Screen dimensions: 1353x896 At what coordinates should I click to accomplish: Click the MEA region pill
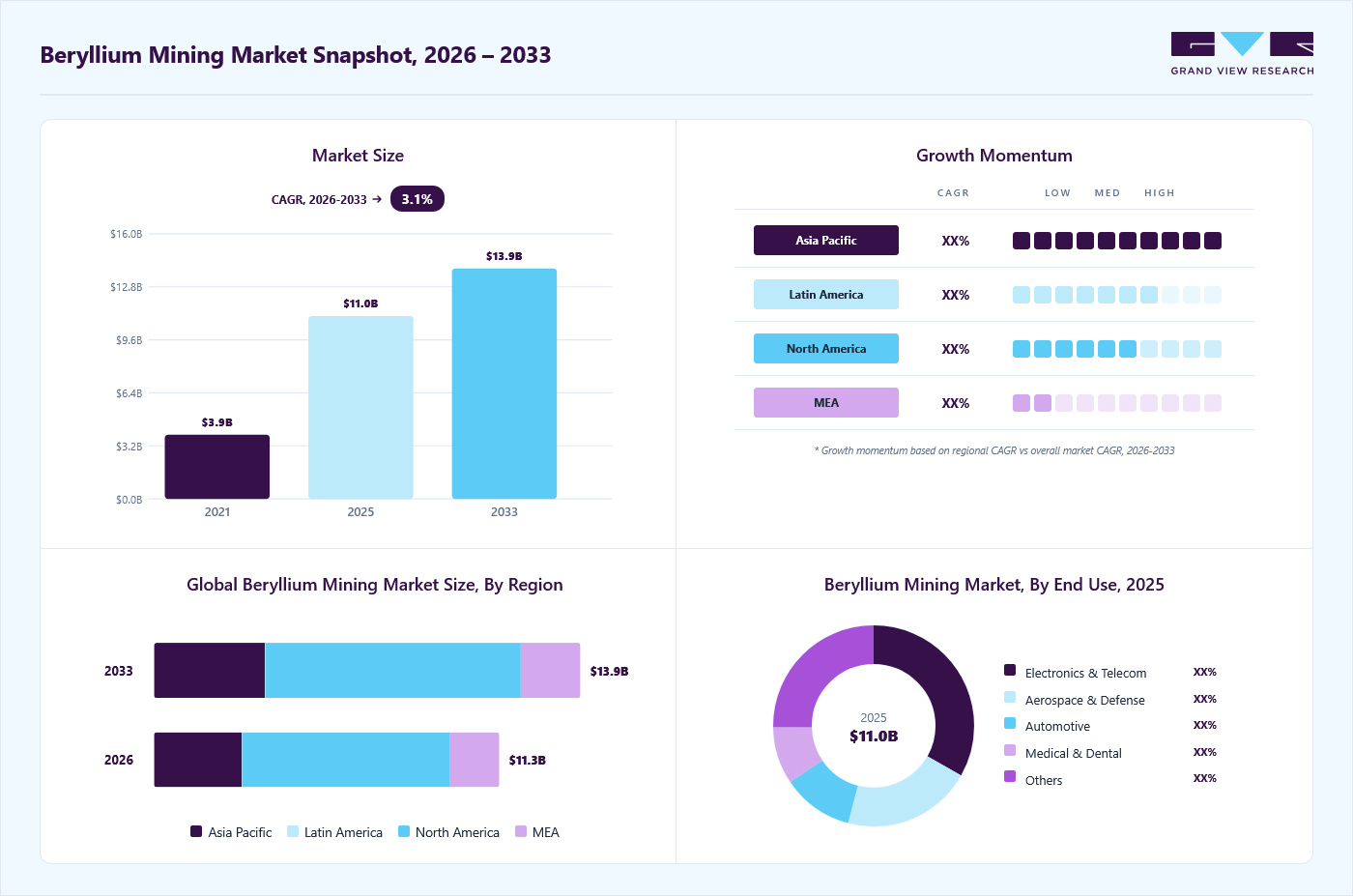(826, 403)
